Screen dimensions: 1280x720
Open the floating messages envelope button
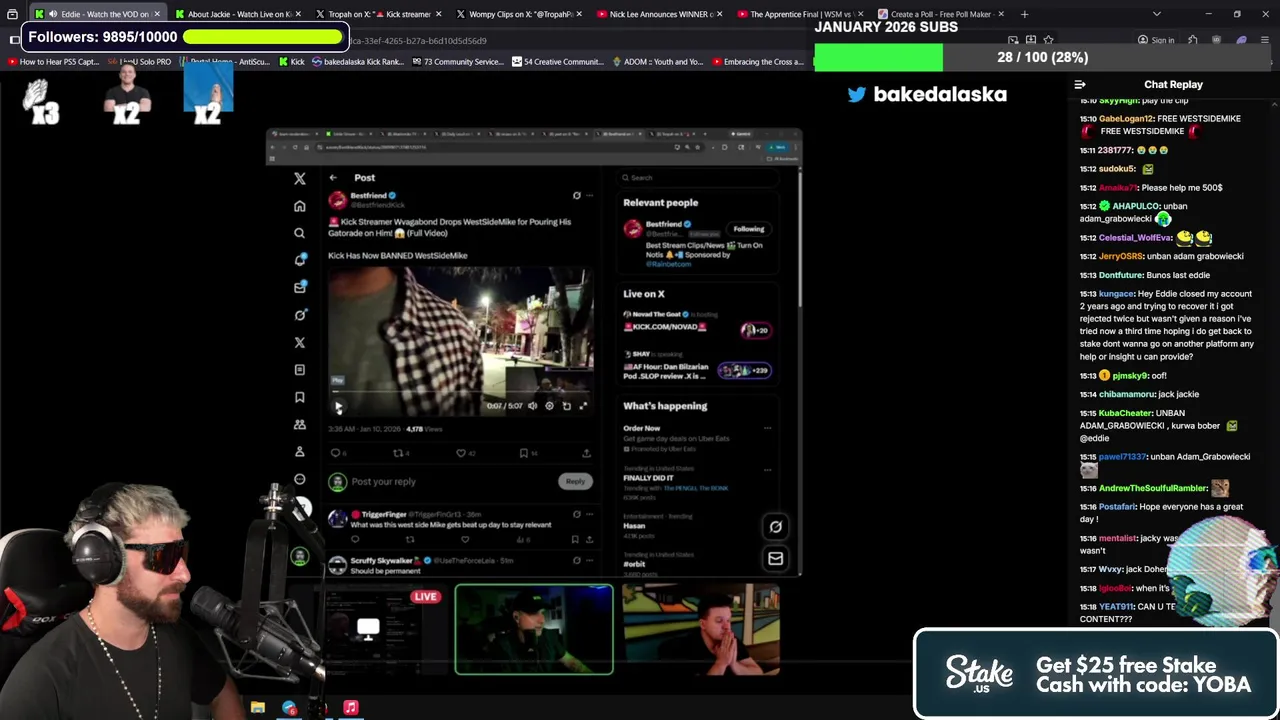(775, 559)
